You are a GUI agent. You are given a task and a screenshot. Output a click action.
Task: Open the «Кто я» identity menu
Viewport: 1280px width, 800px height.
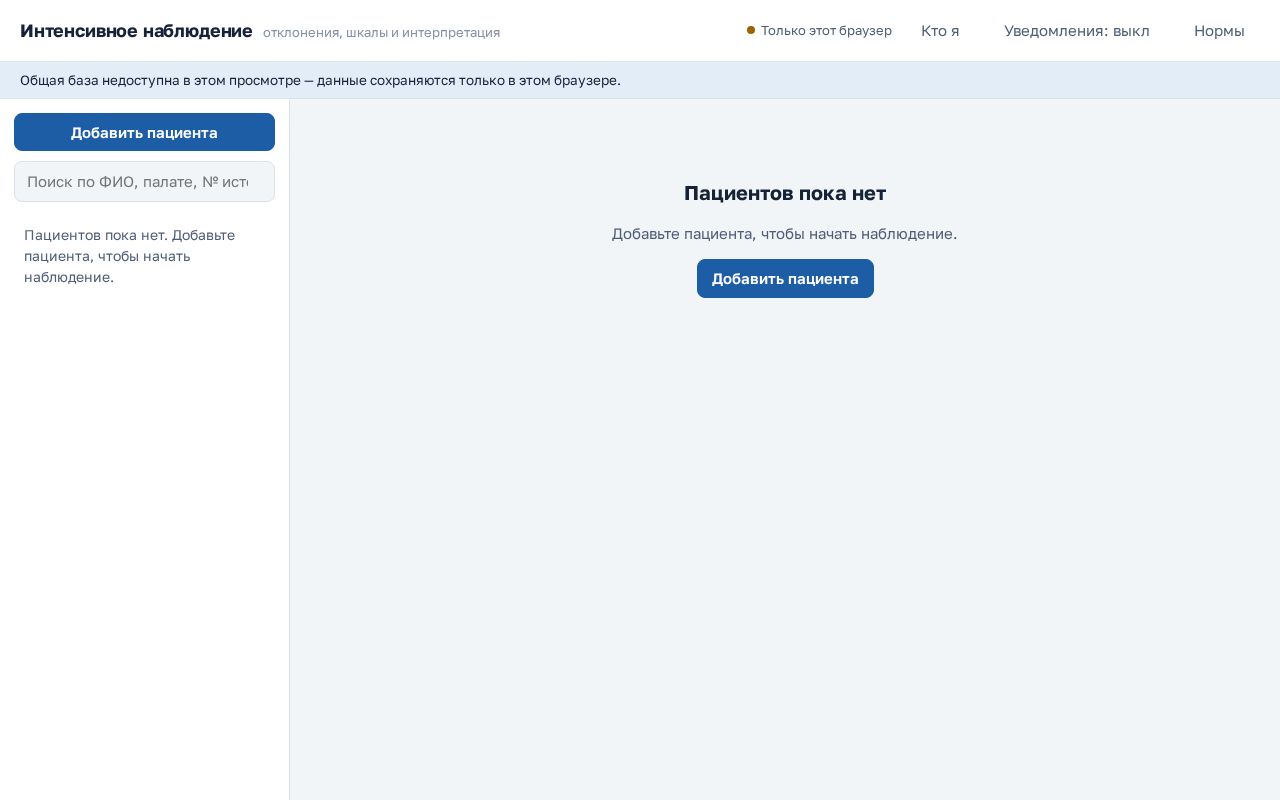(x=940, y=31)
